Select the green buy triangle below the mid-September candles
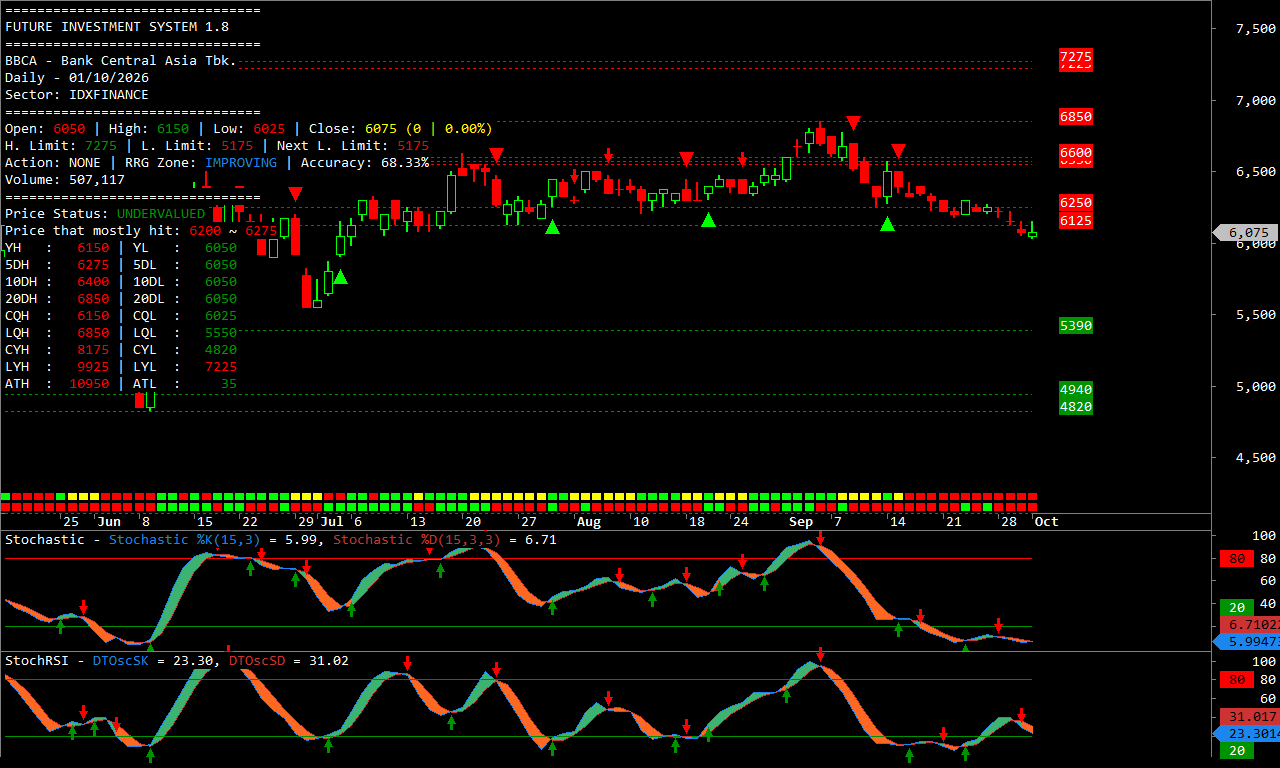The height and width of the screenshot is (768, 1280). pyautogui.click(x=887, y=223)
